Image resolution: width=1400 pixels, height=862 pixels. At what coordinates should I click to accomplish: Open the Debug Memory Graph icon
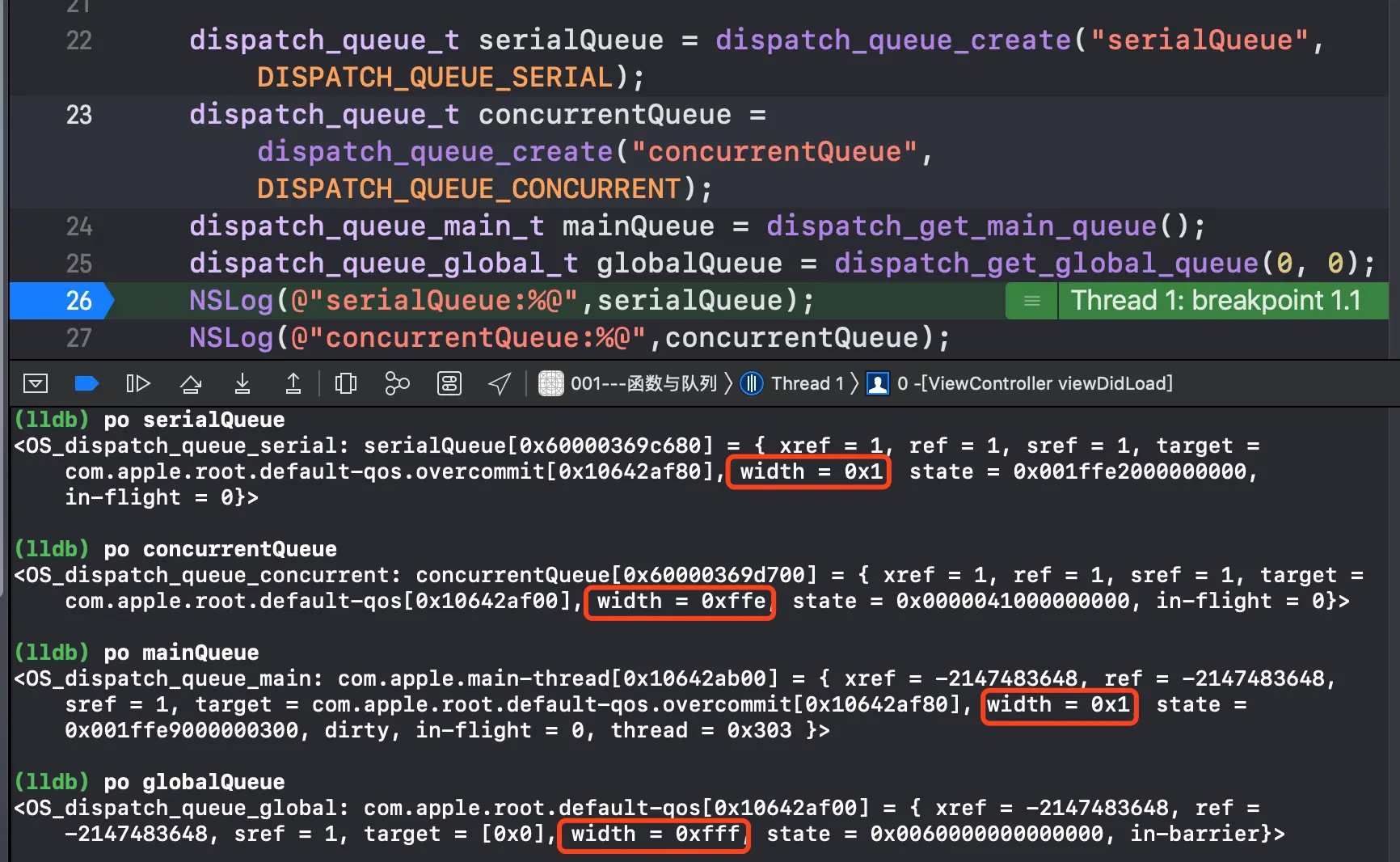pos(397,383)
